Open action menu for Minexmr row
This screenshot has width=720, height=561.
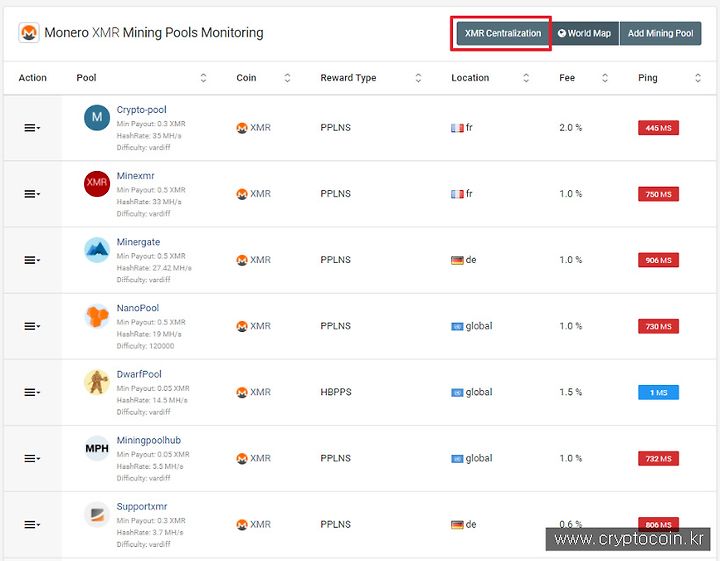click(x=32, y=194)
